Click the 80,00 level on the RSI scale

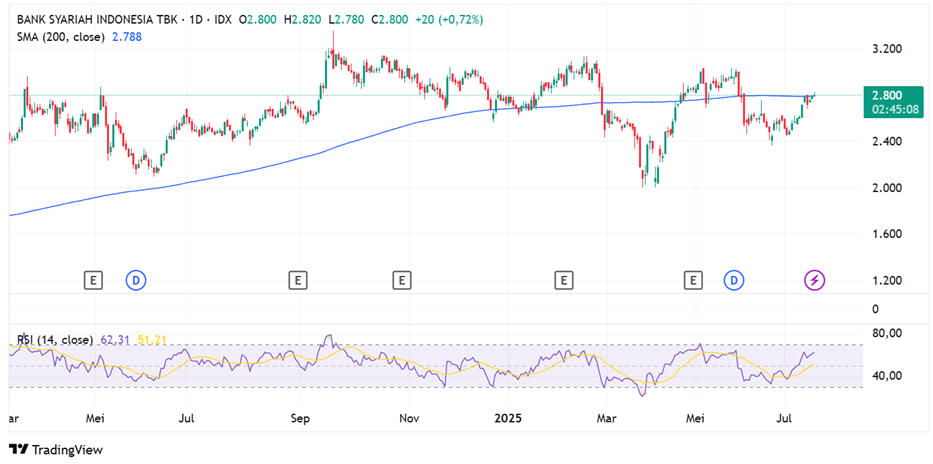click(x=888, y=333)
